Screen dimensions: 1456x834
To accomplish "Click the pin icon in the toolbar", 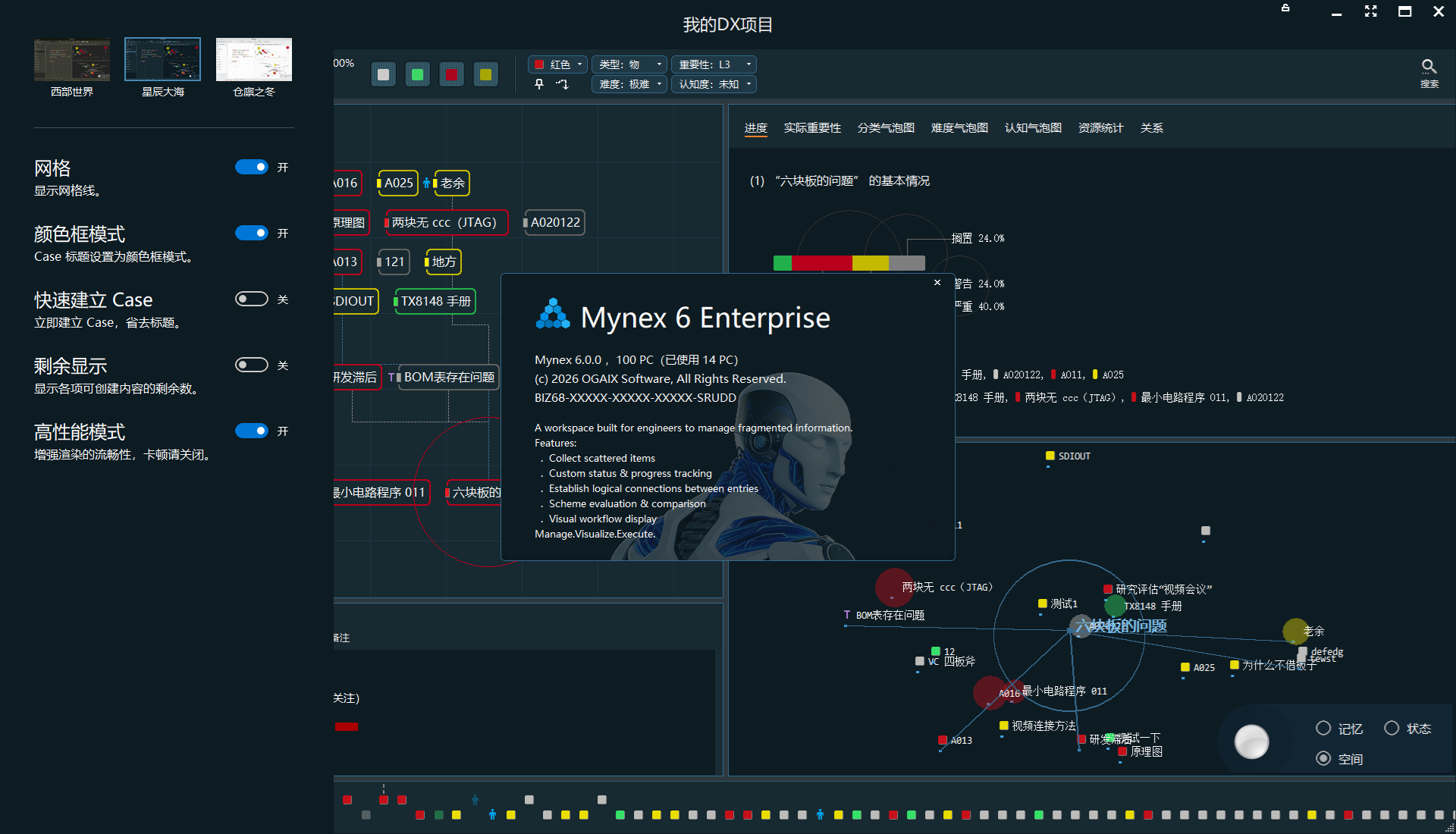I will coord(539,84).
